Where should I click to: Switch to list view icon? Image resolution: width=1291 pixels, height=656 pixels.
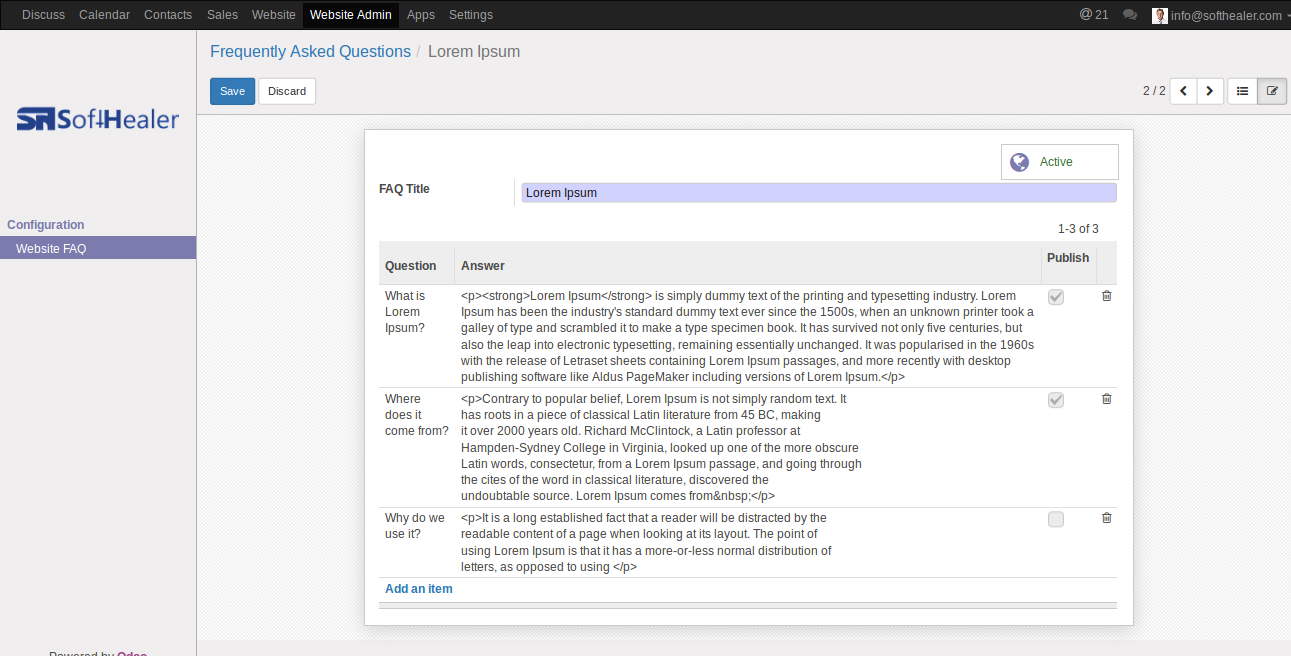click(x=1242, y=91)
